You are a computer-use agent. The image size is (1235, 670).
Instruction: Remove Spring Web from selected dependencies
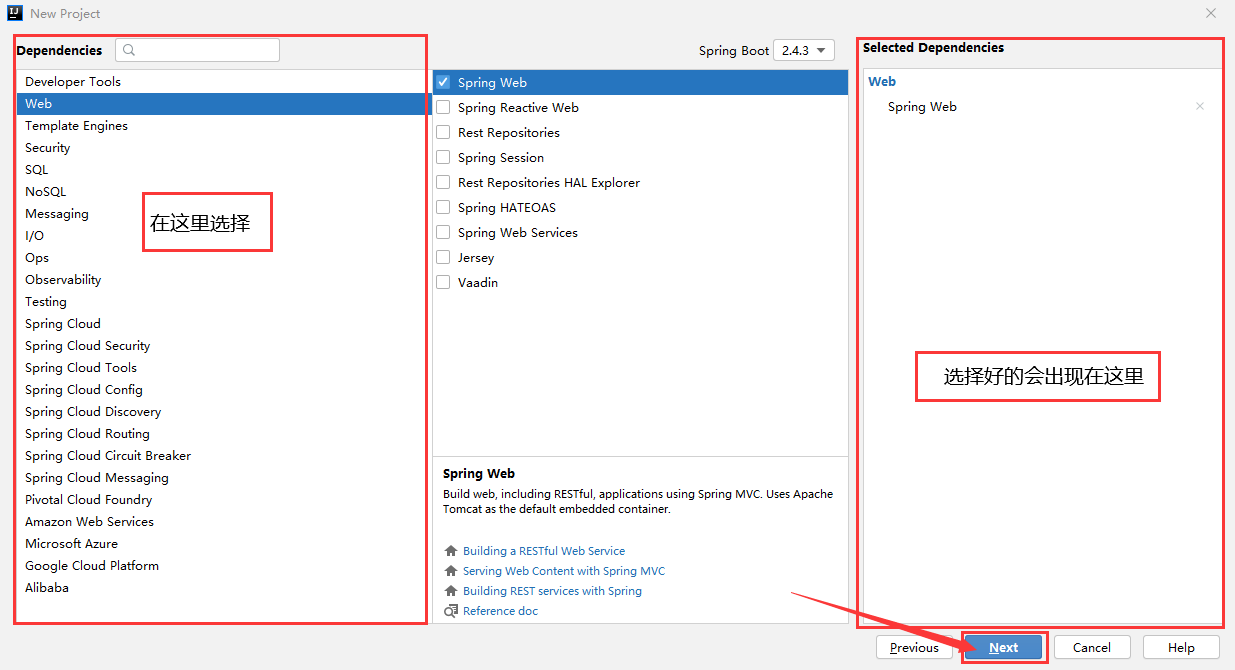tap(1200, 107)
